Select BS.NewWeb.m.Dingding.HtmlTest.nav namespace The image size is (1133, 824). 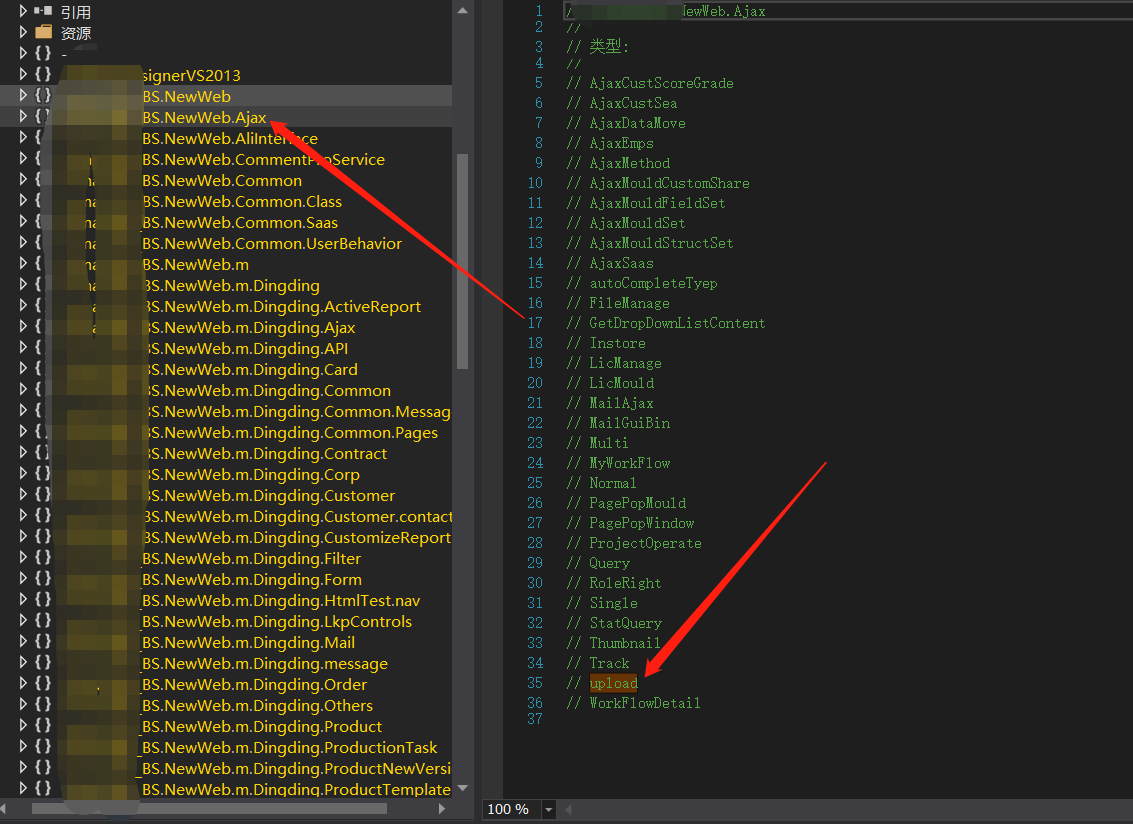coord(281,600)
